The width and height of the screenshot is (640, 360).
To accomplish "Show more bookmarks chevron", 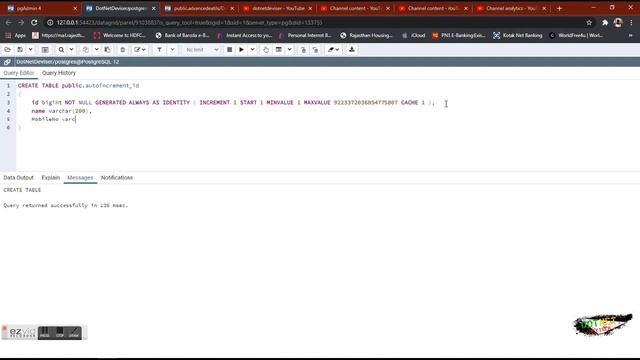I will point(631,36).
